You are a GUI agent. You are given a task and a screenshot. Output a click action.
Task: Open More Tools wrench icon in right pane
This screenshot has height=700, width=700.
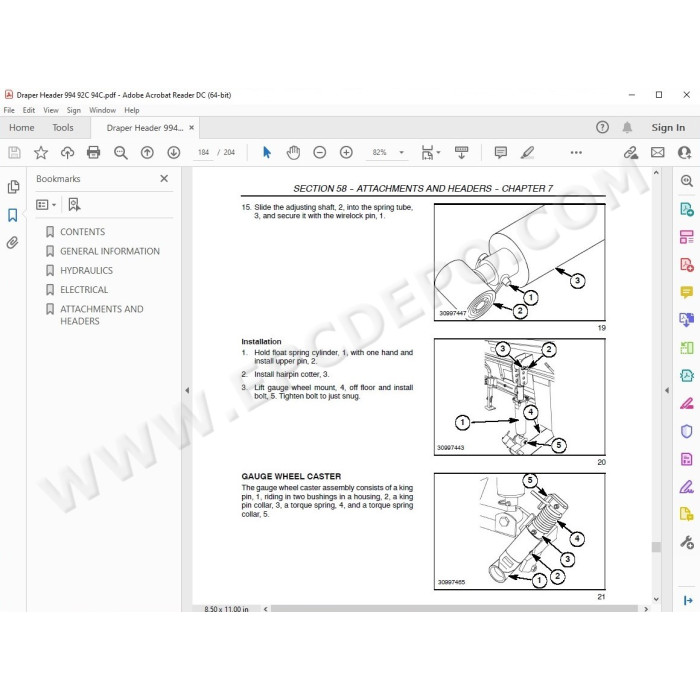click(687, 542)
